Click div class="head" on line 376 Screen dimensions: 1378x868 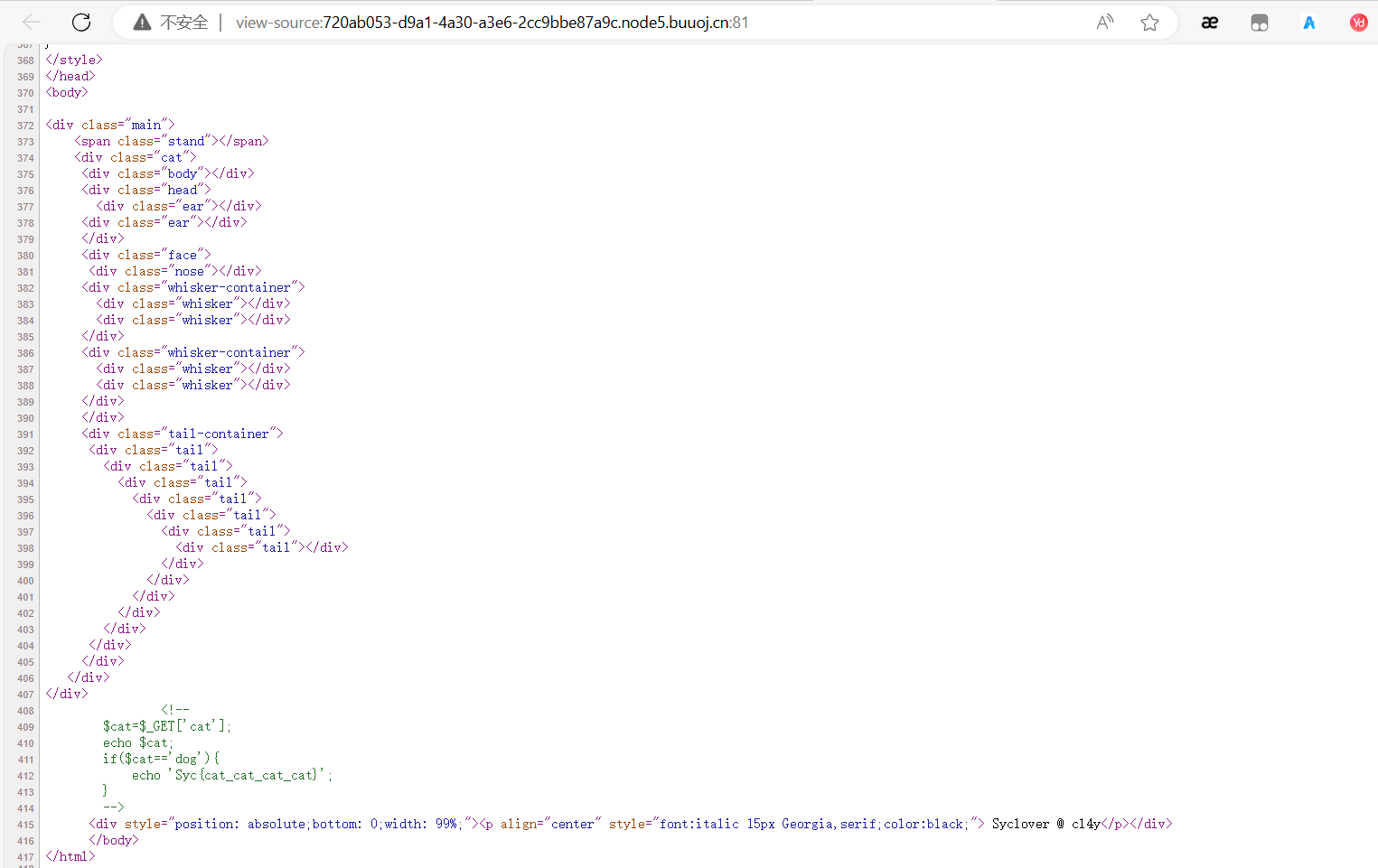[146, 191]
